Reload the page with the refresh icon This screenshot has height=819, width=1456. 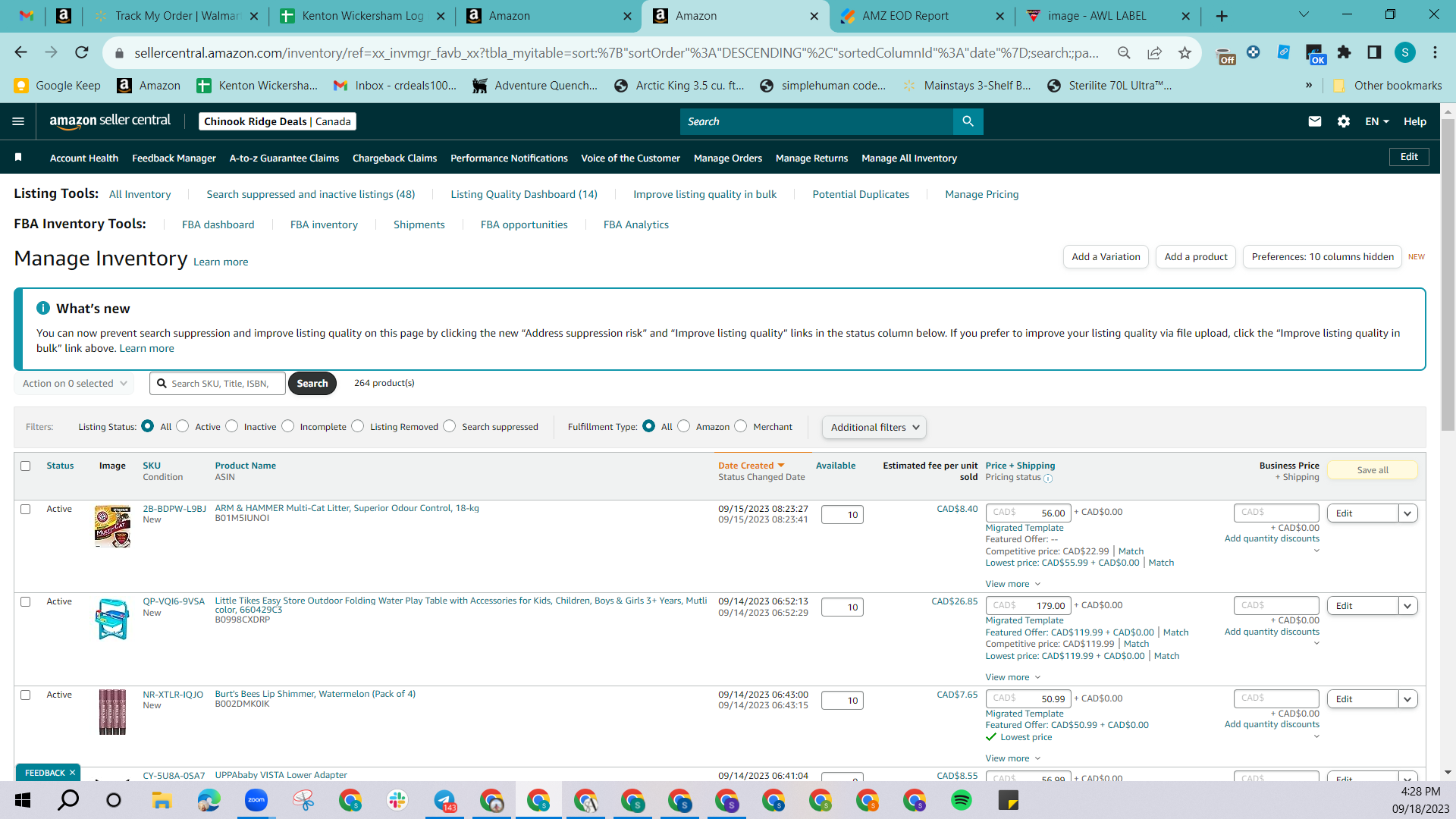81,52
